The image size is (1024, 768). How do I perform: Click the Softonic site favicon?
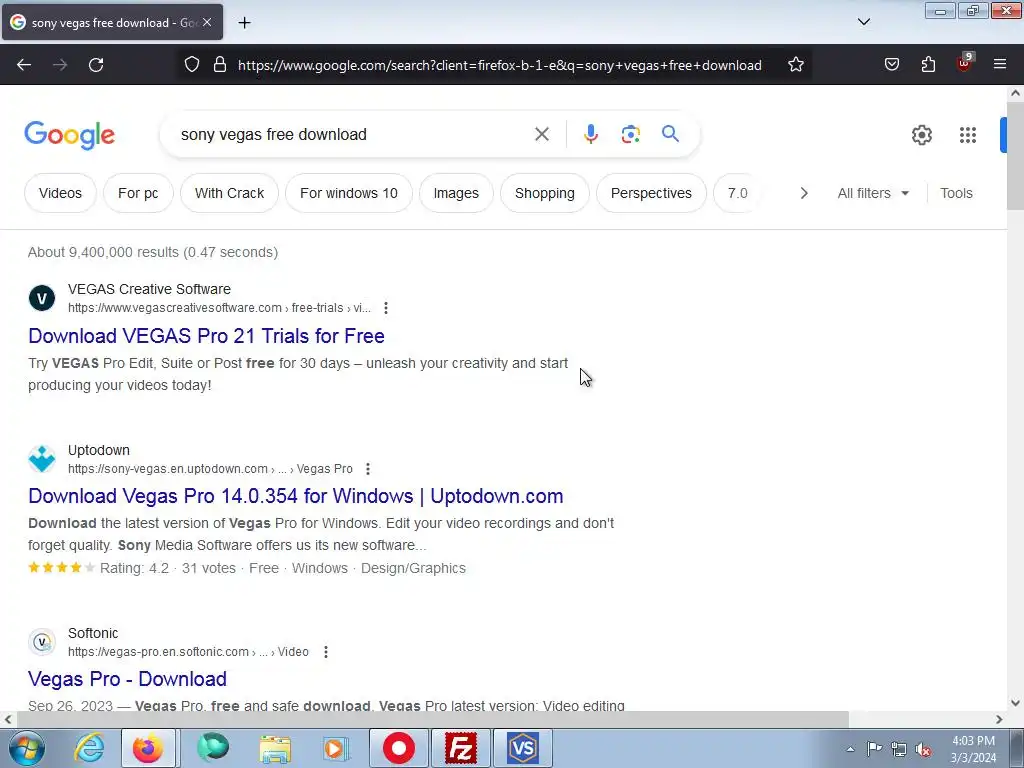pyautogui.click(x=42, y=642)
